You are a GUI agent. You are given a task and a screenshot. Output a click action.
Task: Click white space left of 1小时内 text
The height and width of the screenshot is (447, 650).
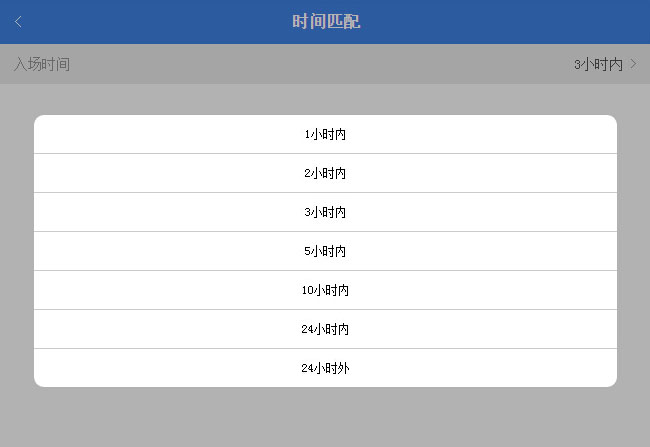click(150, 134)
